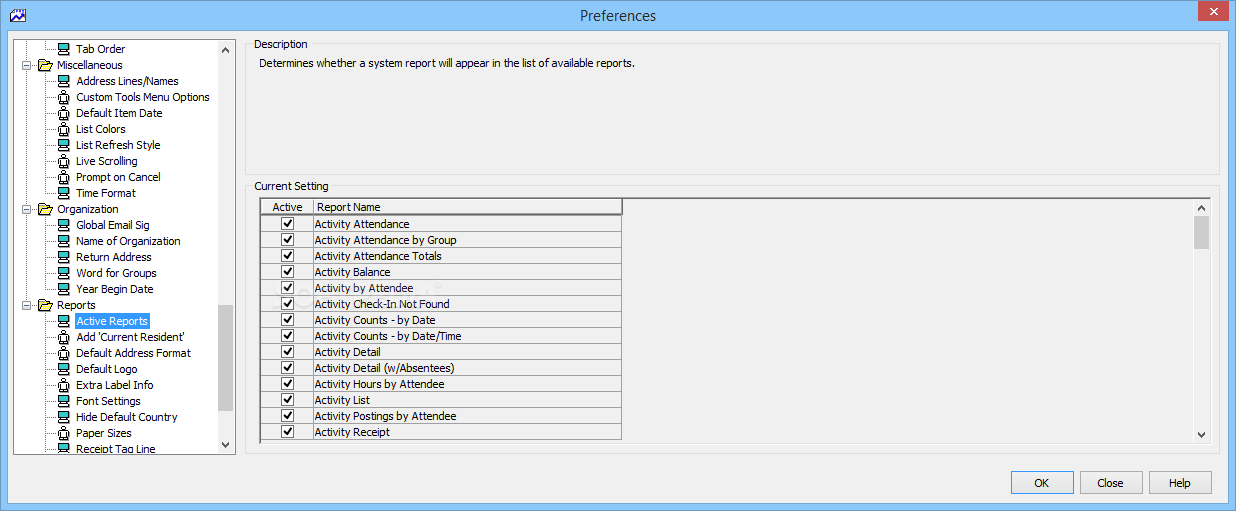The width and height of the screenshot is (1236, 511).
Task: Open the Name of Organization setting
Action: [x=128, y=241]
